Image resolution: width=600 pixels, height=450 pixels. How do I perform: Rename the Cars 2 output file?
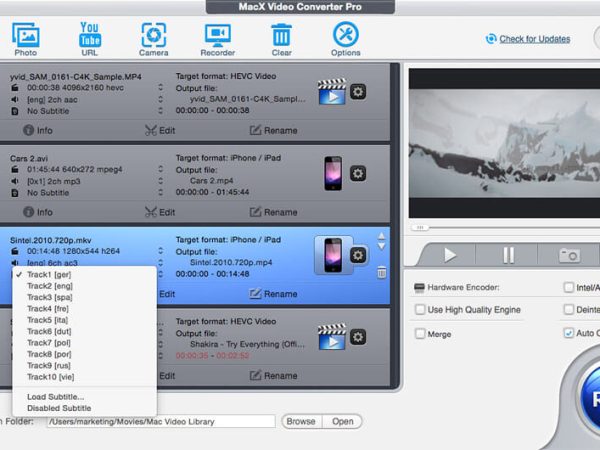pos(273,212)
